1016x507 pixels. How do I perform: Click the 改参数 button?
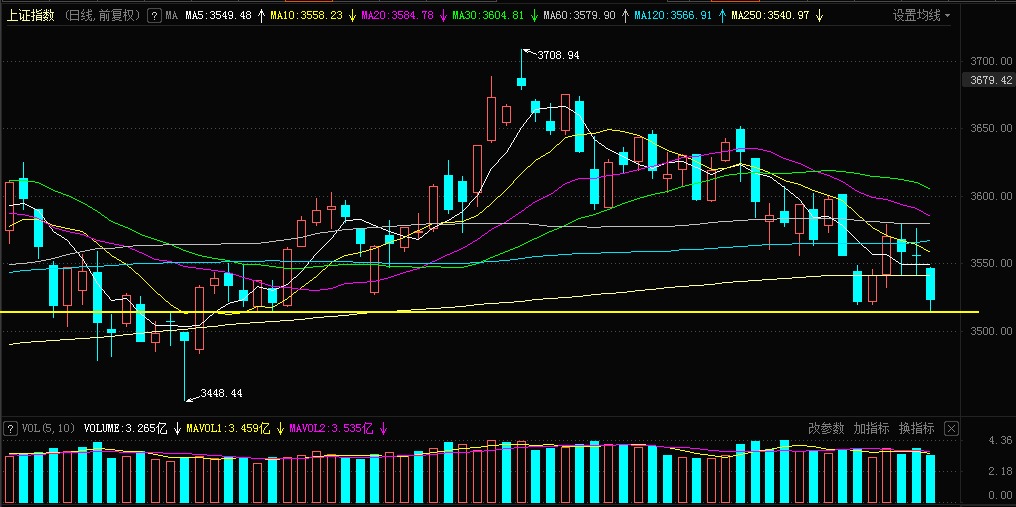tap(826, 428)
